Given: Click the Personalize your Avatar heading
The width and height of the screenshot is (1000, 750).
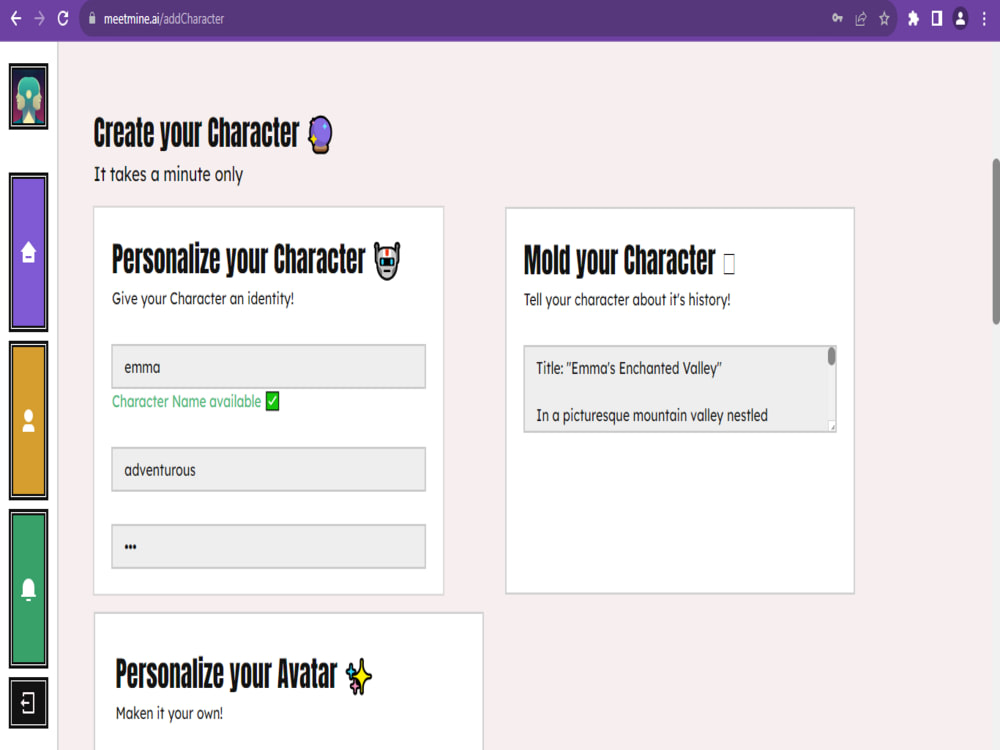Looking at the screenshot, I should coord(226,674).
